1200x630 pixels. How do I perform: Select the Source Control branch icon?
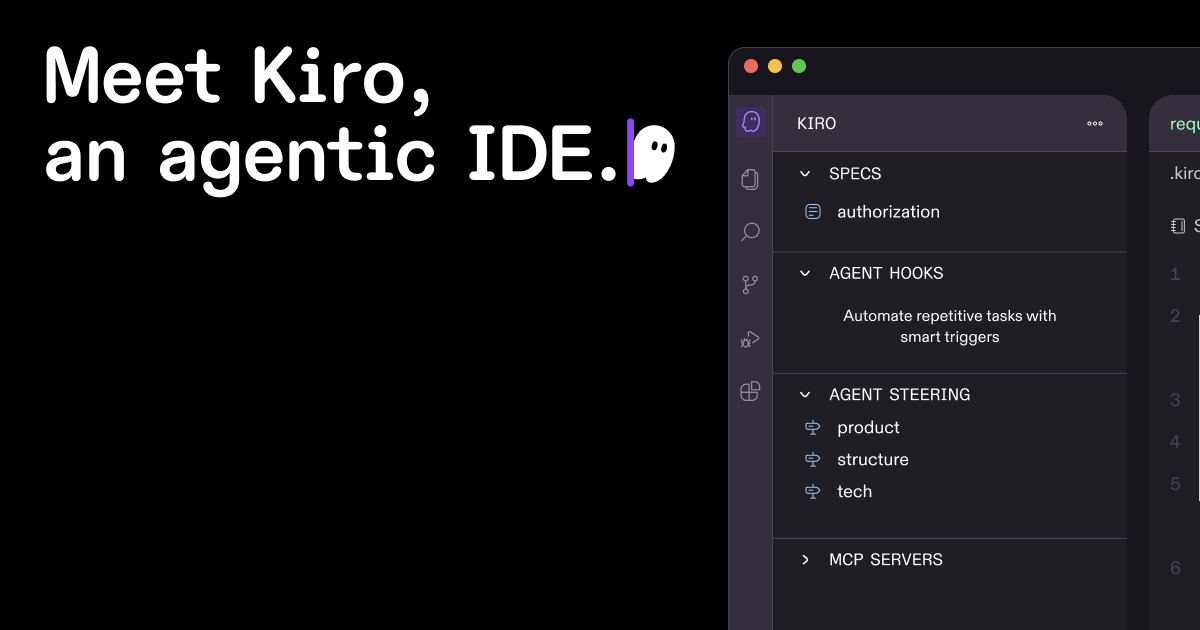750,284
